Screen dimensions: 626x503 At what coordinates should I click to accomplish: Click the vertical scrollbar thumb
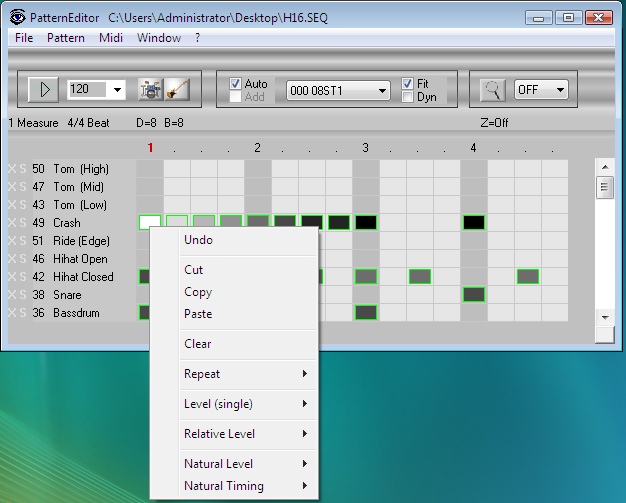click(x=605, y=187)
